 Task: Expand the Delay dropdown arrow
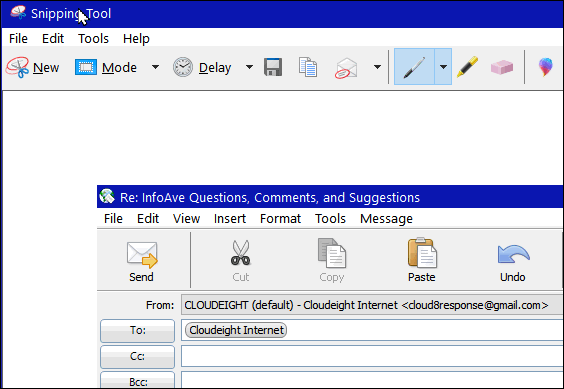249,67
